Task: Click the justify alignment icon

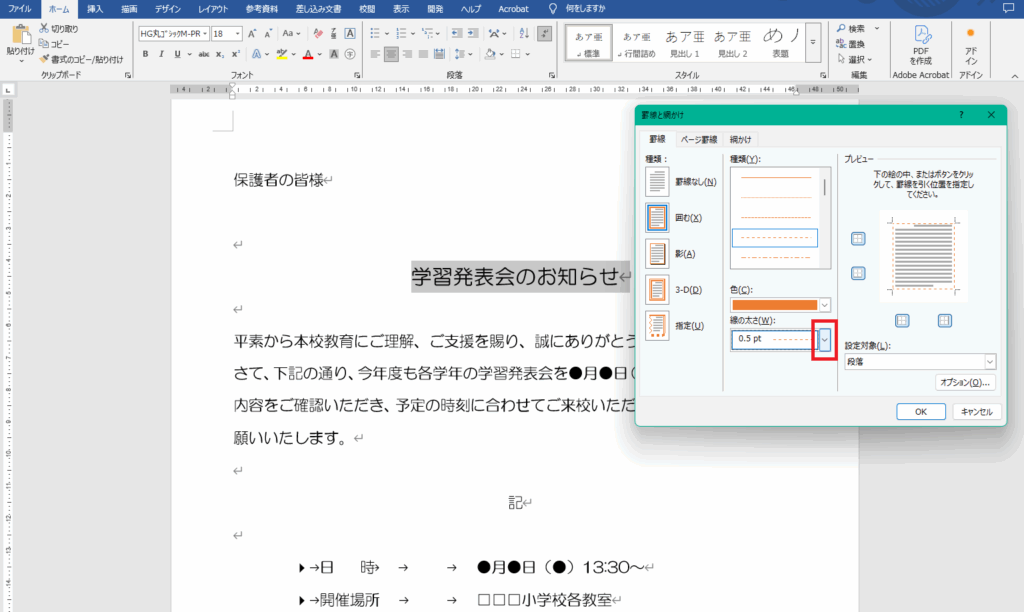Action: (x=423, y=54)
